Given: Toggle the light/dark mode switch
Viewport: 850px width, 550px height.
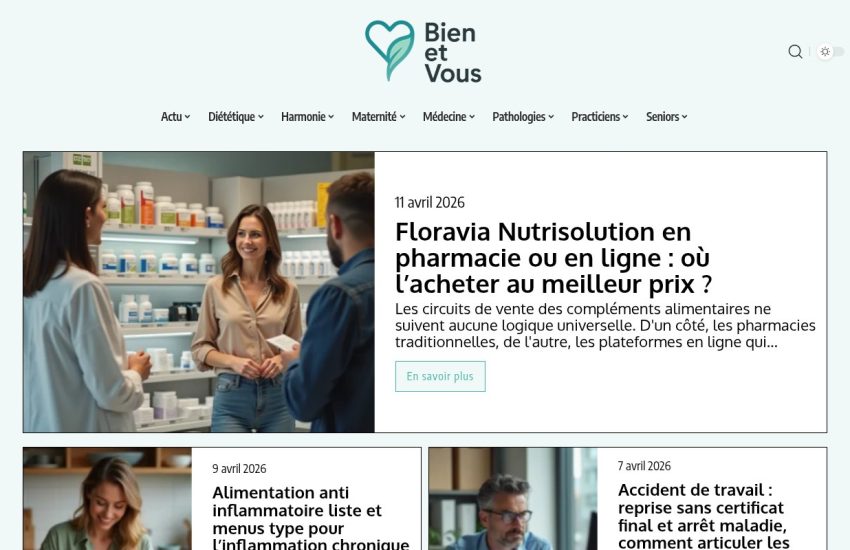Looking at the screenshot, I should (x=830, y=51).
